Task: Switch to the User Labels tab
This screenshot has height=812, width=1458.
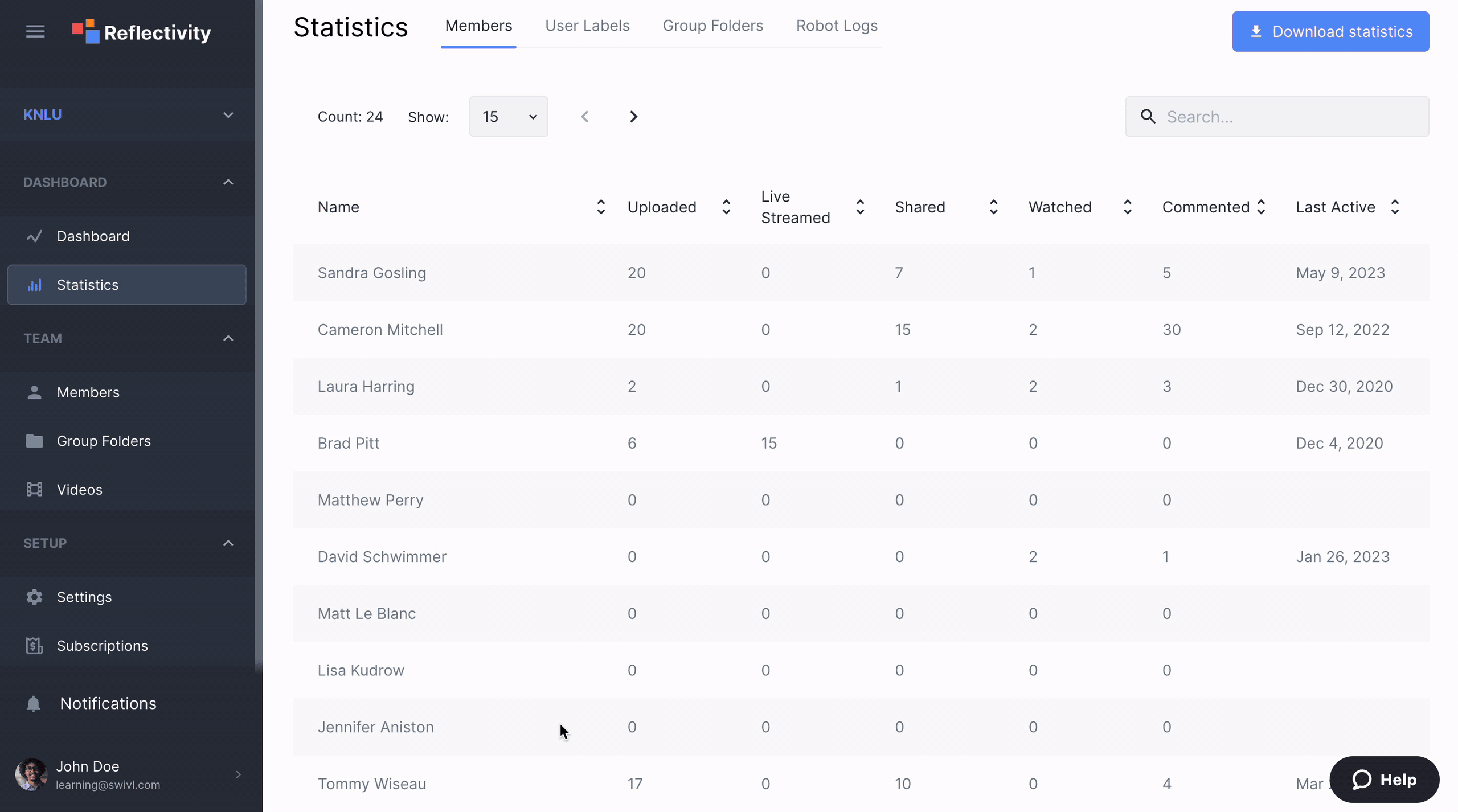Action: pyautogui.click(x=587, y=25)
